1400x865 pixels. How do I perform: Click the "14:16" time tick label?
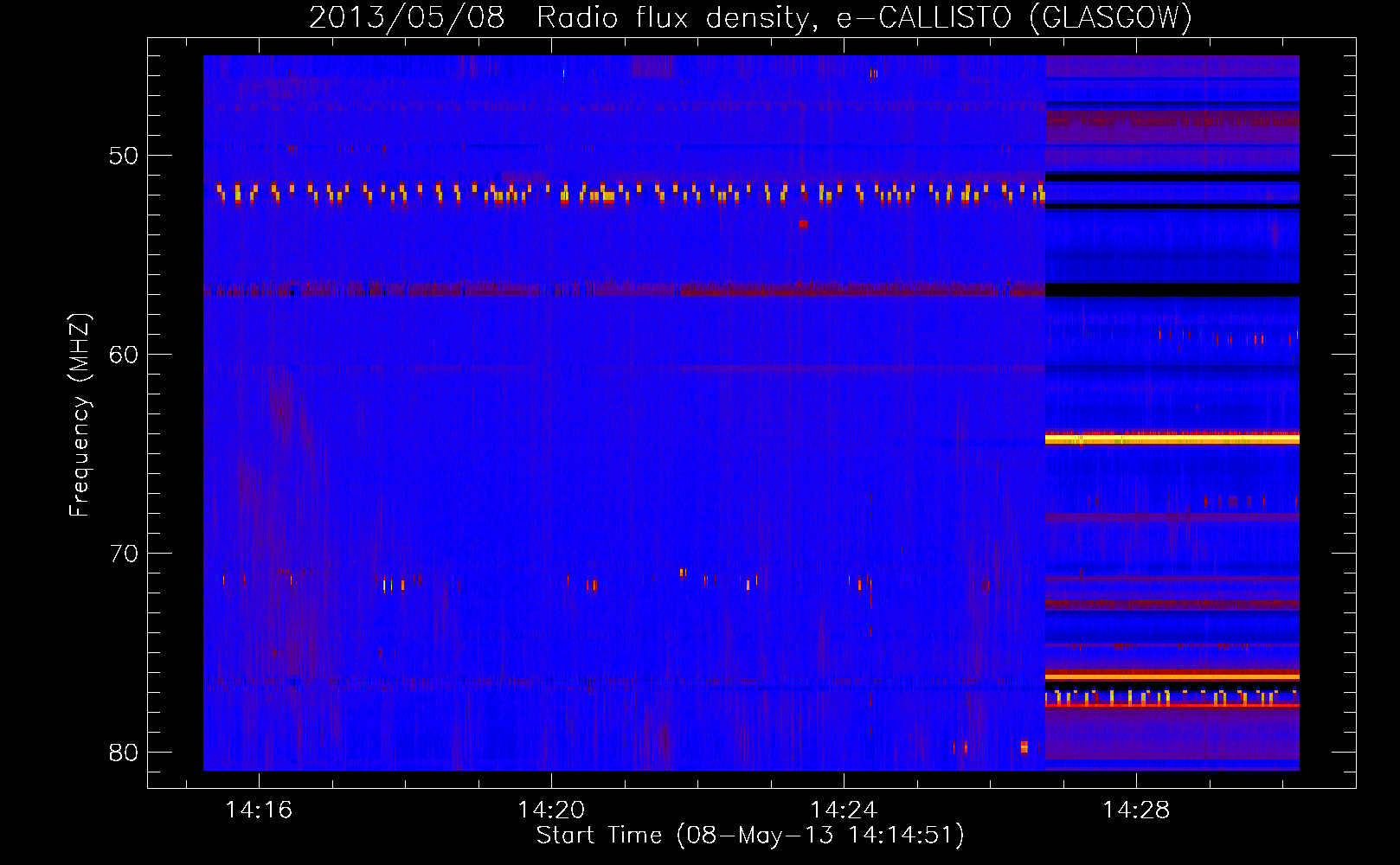pyautogui.click(x=259, y=811)
